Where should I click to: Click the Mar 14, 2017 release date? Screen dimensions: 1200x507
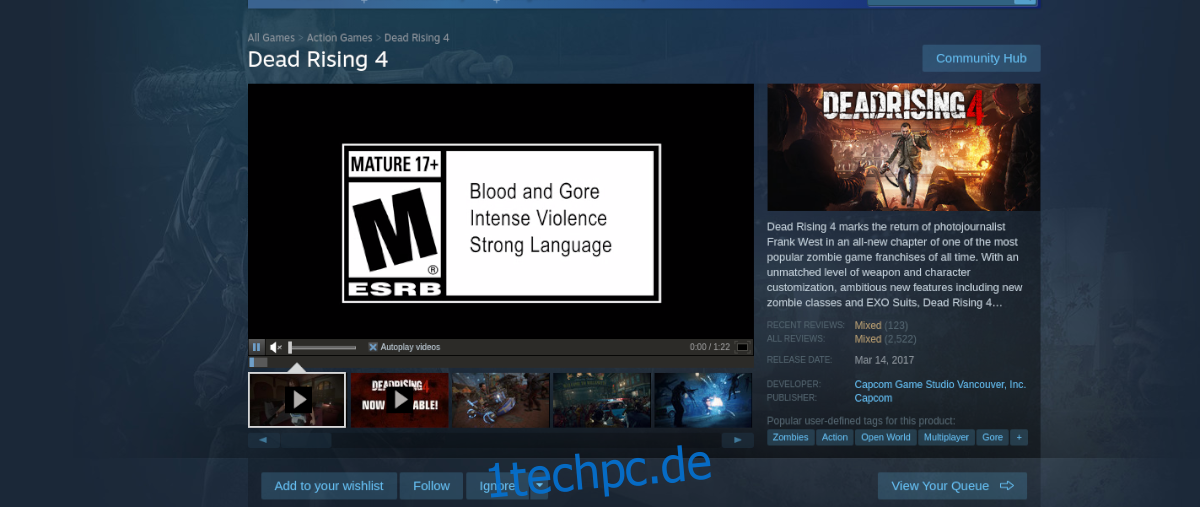click(884, 360)
